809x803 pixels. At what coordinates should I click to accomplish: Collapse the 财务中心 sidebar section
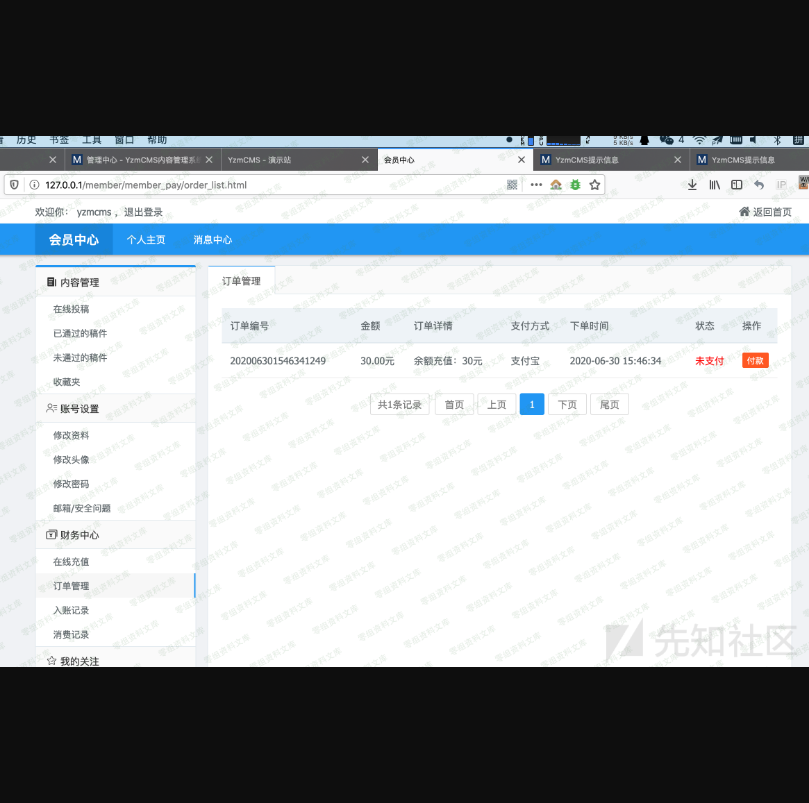[x=79, y=535]
